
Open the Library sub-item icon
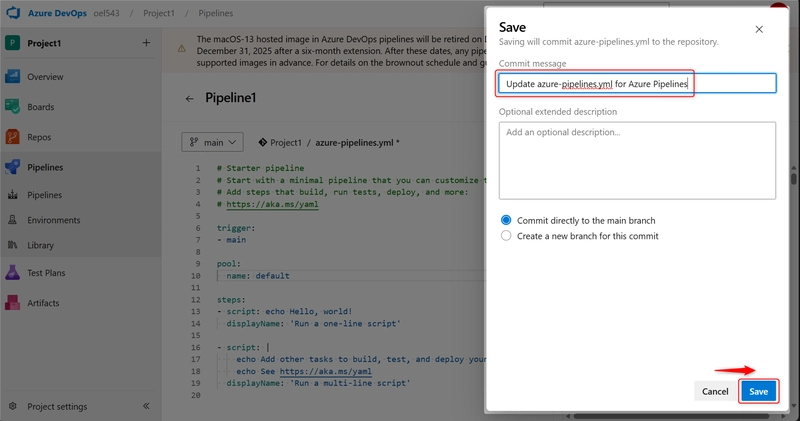14,245
